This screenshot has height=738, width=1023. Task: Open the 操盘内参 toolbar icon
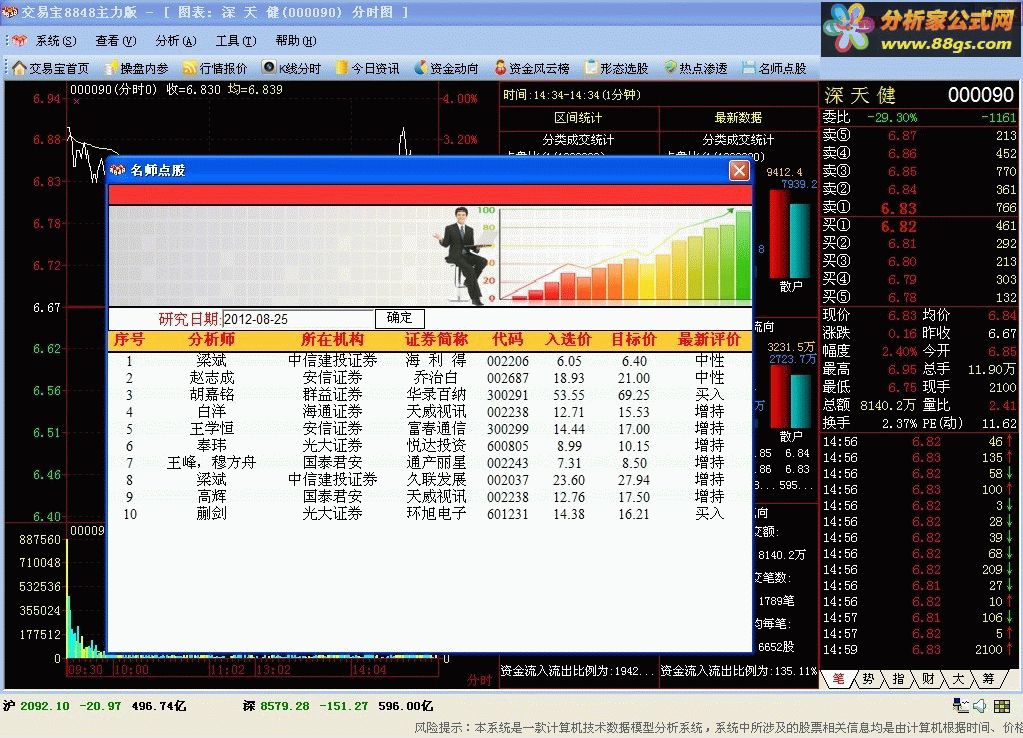coord(111,68)
